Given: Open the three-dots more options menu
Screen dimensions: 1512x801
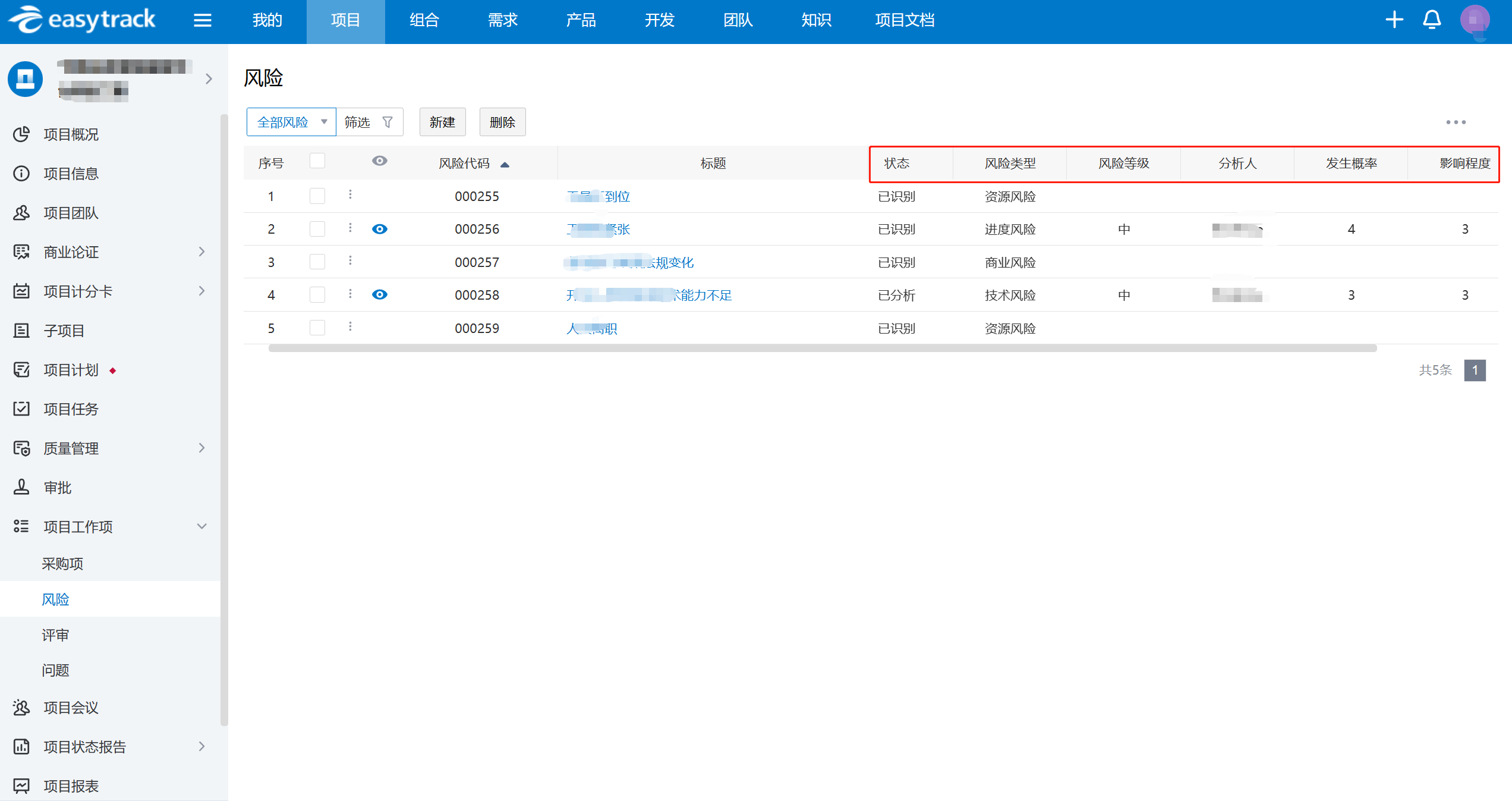Looking at the screenshot, I should click(x=1456, y=122).
